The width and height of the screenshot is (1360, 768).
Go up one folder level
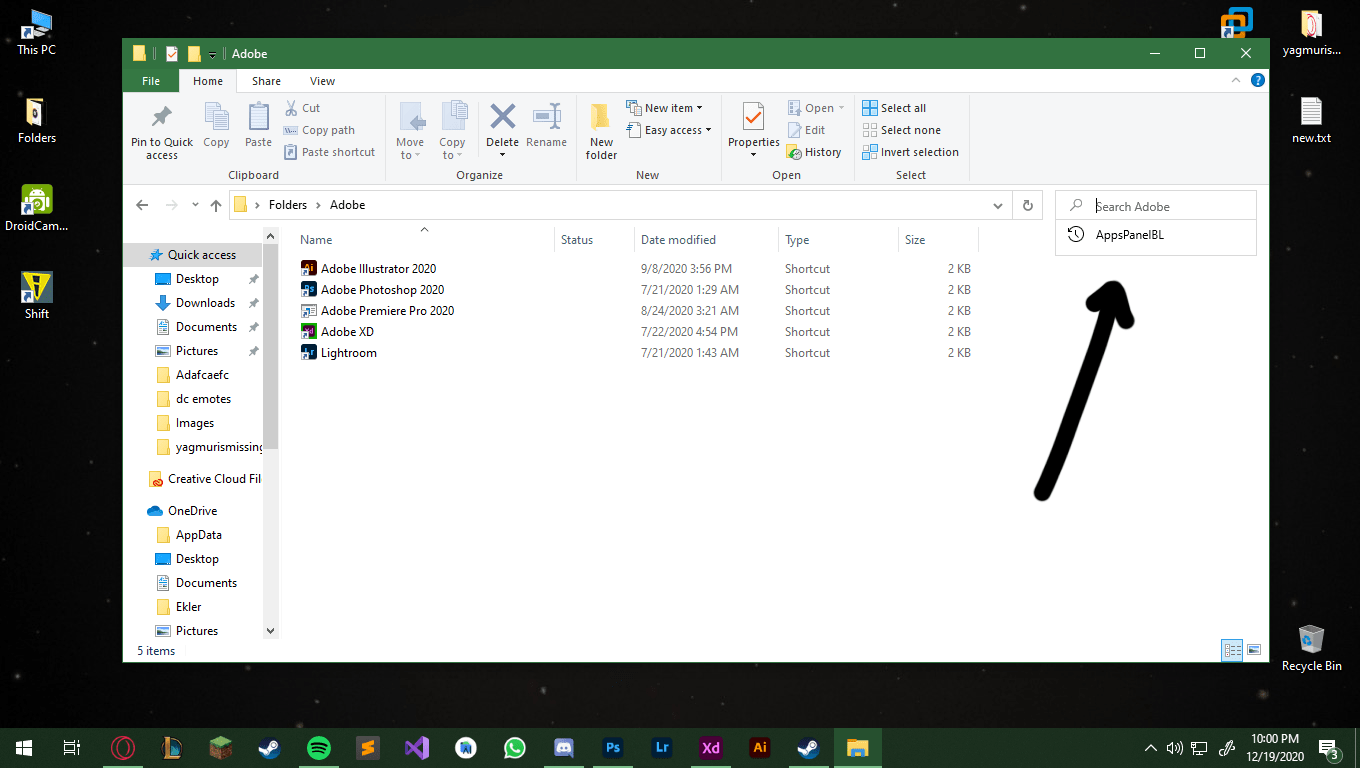tap(215, 205)
